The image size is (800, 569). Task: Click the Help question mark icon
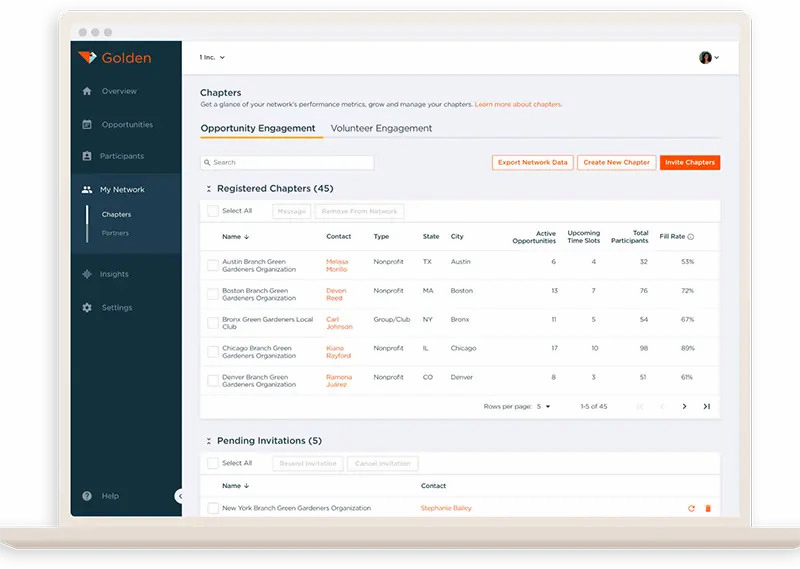pyautogui.click(x=87, y=496)
